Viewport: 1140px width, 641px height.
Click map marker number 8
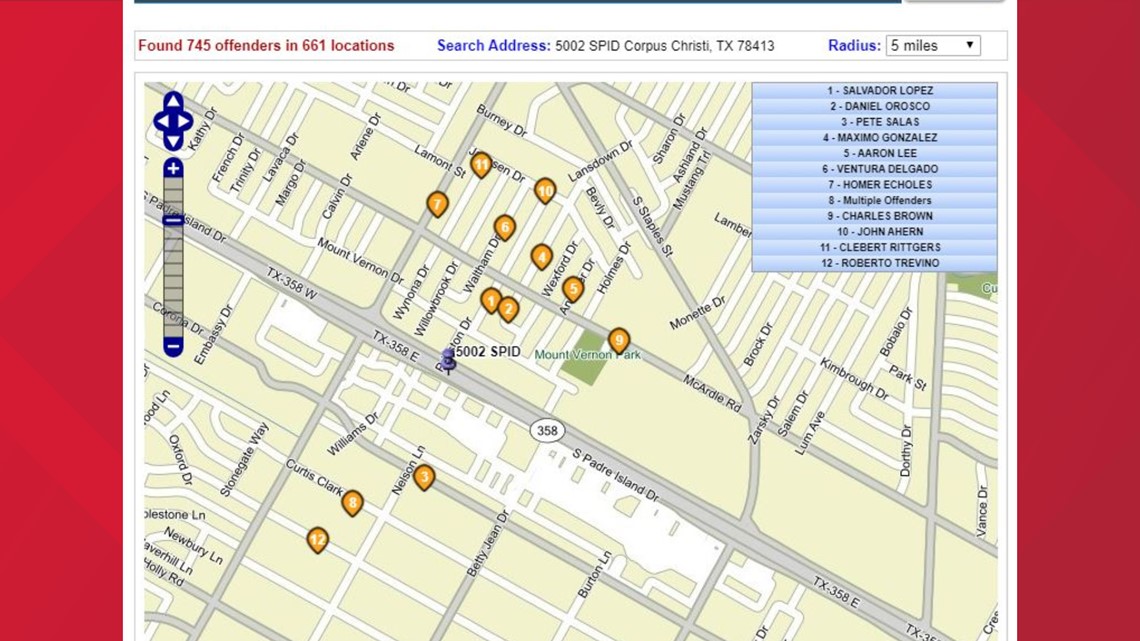[352, 502]
